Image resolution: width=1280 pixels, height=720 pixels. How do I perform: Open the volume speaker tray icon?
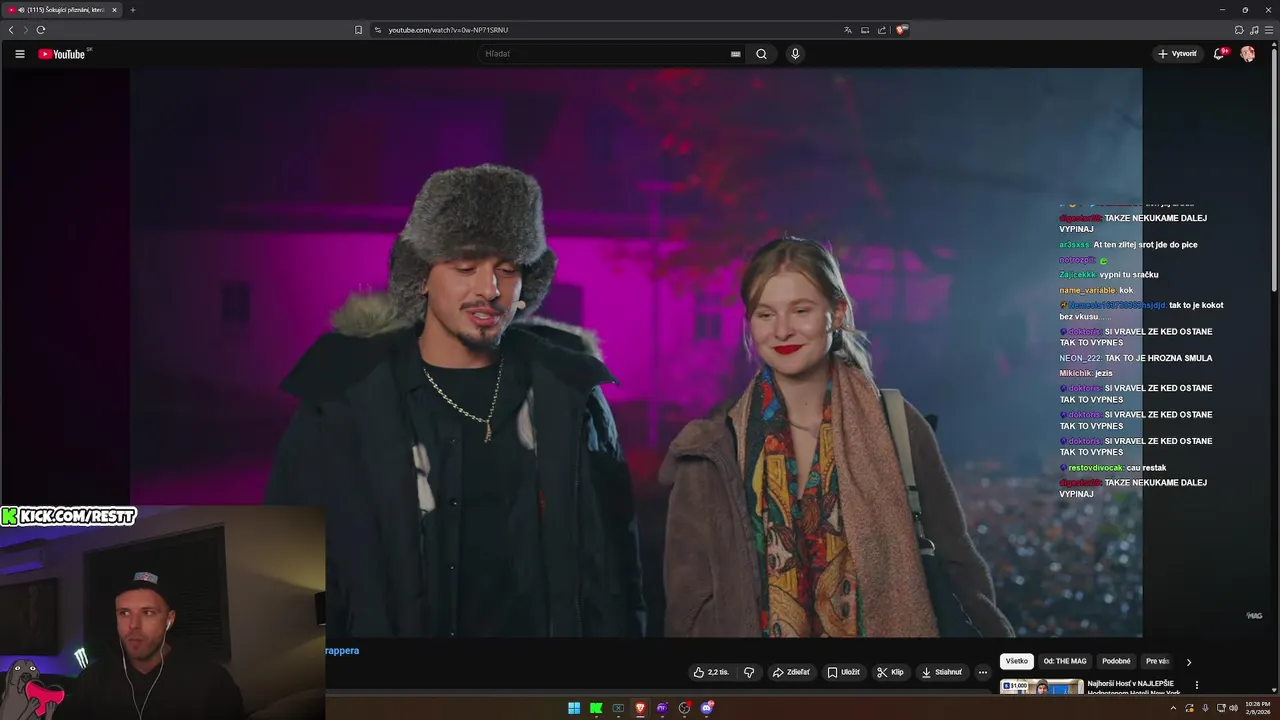[x=1234, y=708]
